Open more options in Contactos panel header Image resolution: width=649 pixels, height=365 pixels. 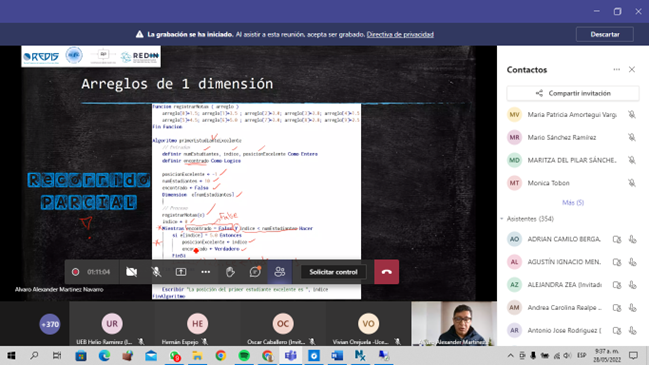pos(617,70)
